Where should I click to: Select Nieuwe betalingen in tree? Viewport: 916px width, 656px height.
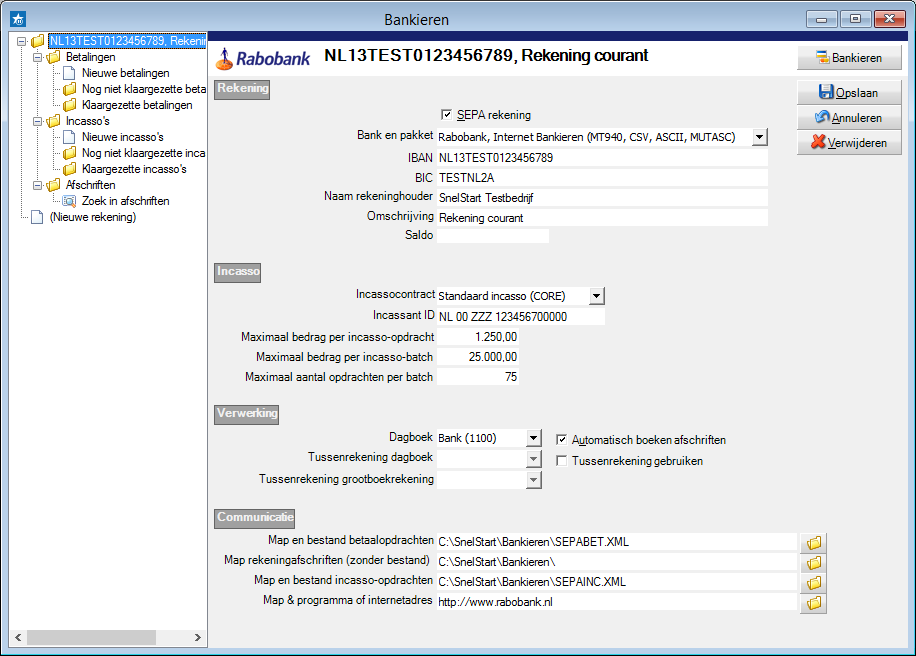coord(125,73)
